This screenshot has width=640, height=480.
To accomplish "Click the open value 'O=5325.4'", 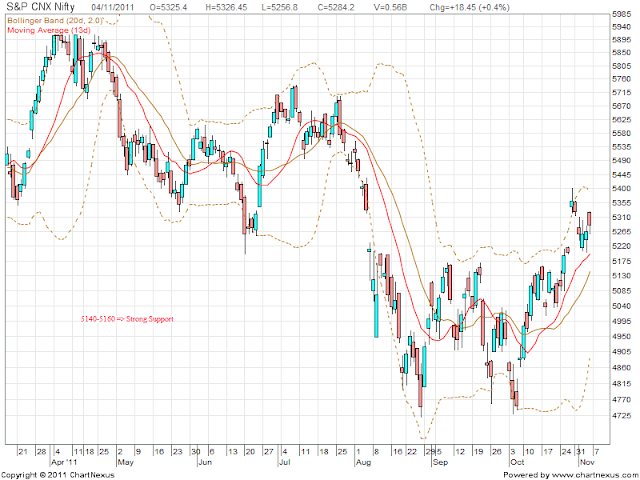I will point(168,7).
